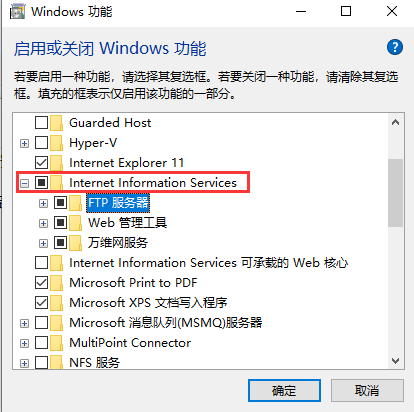Screen dimensions: 414x412
Task: Check the MultiPoint Connector checkbox
Action: [41, 343]
